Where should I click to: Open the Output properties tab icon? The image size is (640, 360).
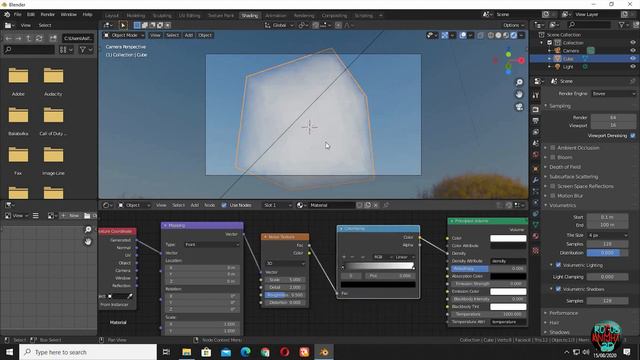[536, 121]
